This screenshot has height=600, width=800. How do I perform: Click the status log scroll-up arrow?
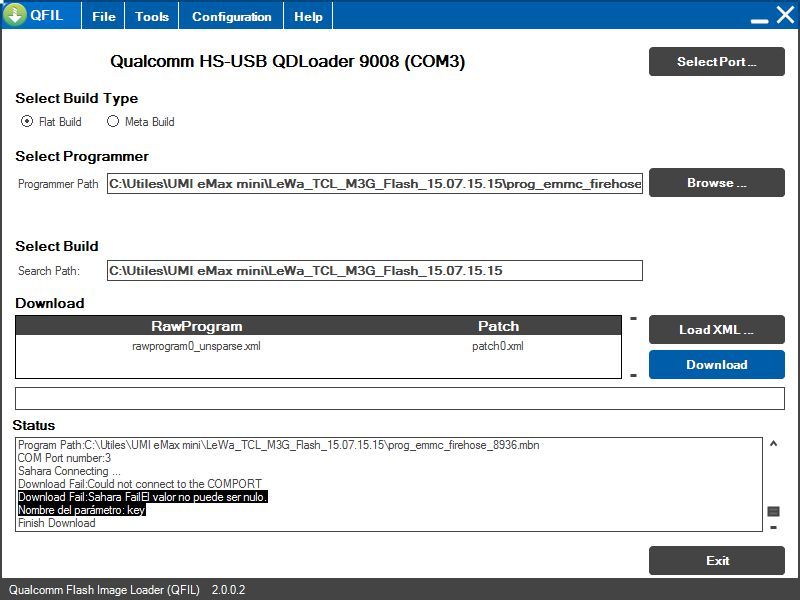click(773, 443)
